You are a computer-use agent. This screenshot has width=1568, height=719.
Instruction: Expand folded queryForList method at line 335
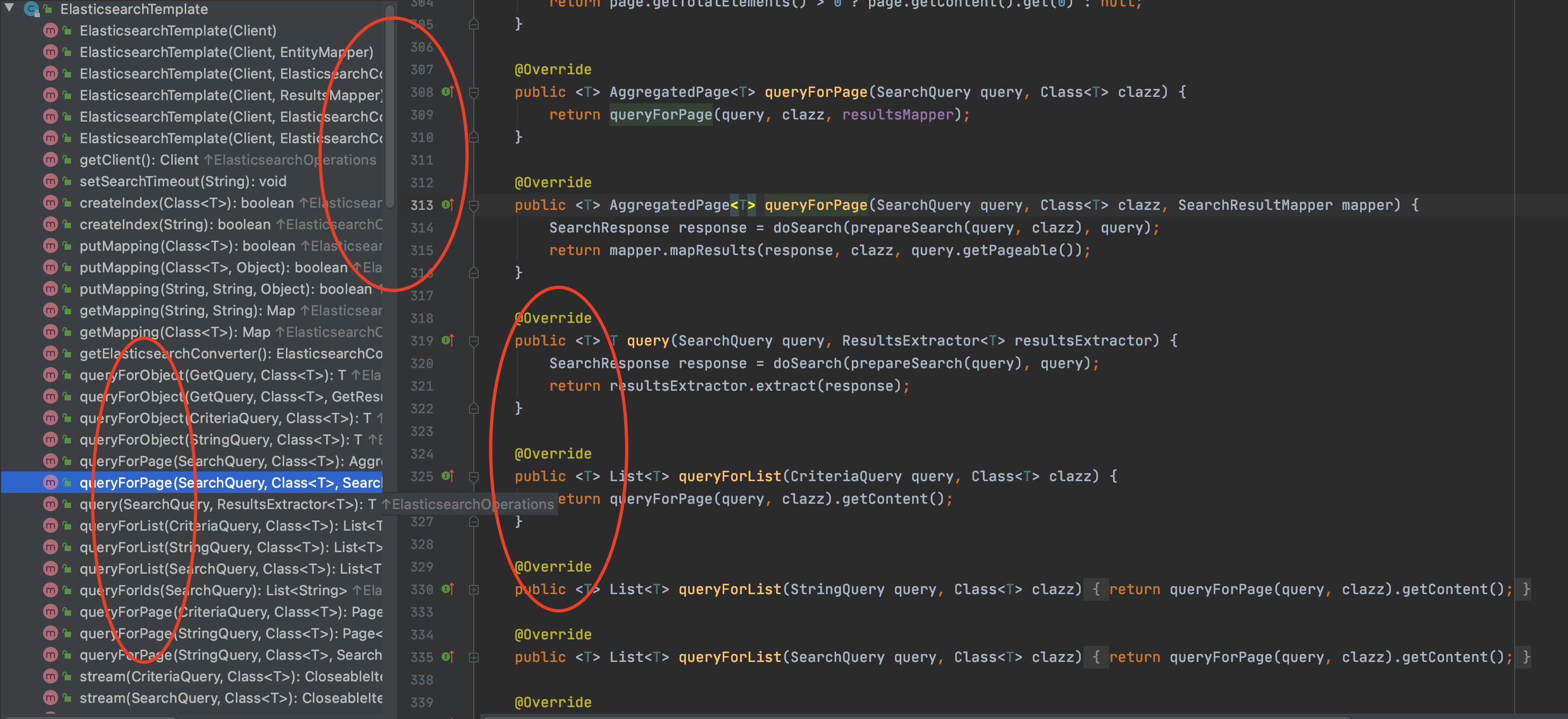473,658
